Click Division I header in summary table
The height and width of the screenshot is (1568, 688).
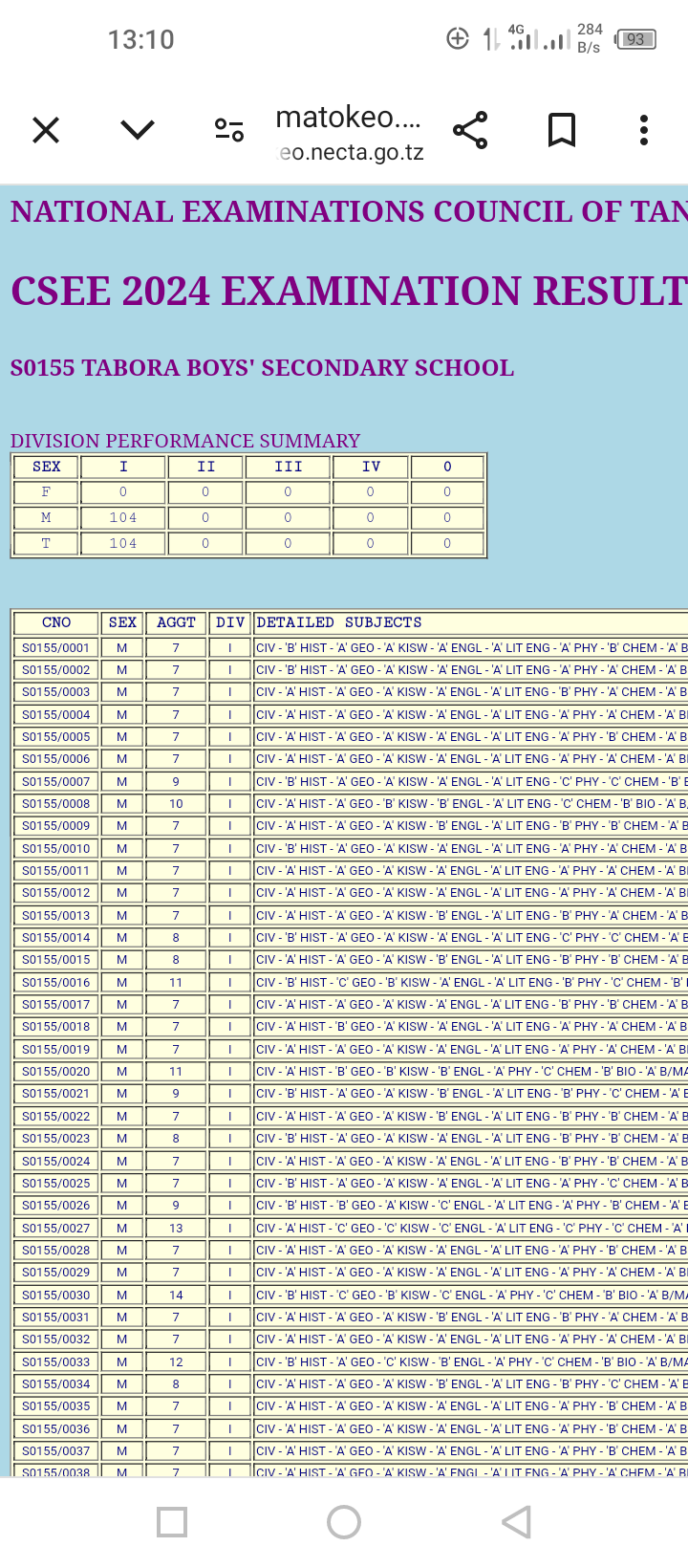[123, 467]
